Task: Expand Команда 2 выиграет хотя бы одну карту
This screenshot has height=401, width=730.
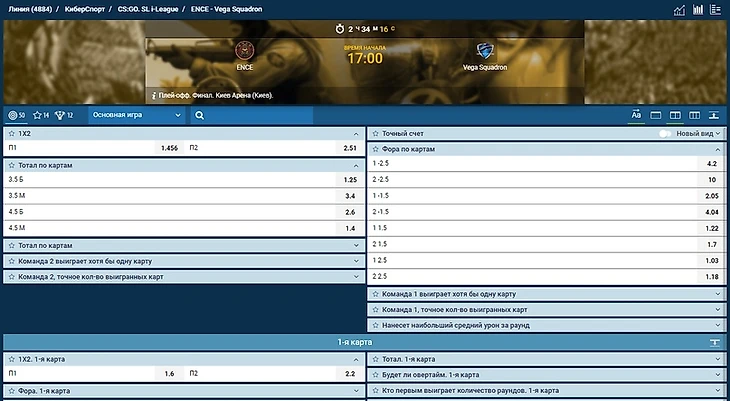Action: 182,261
